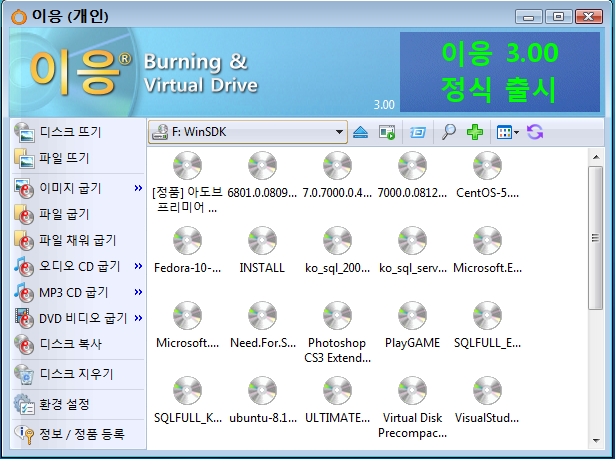Click the mount image play icon
The image size is (615, 459).
pyautogui.click(x=387, y=132)
